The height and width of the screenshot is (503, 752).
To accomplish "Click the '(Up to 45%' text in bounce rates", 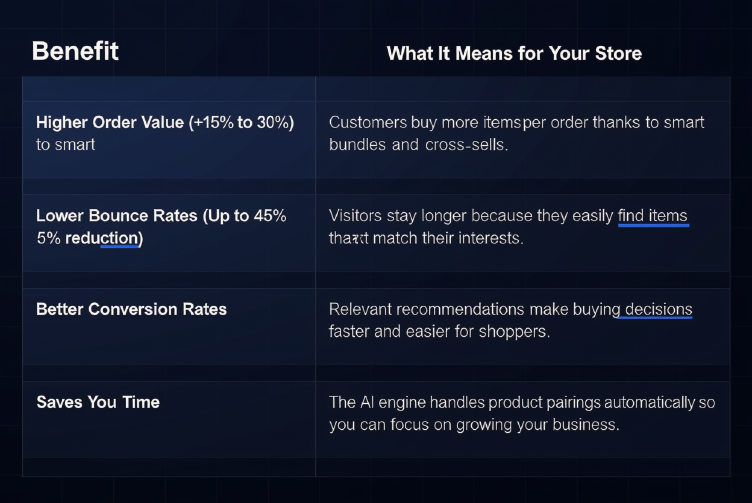I will [x=244, y=216].
